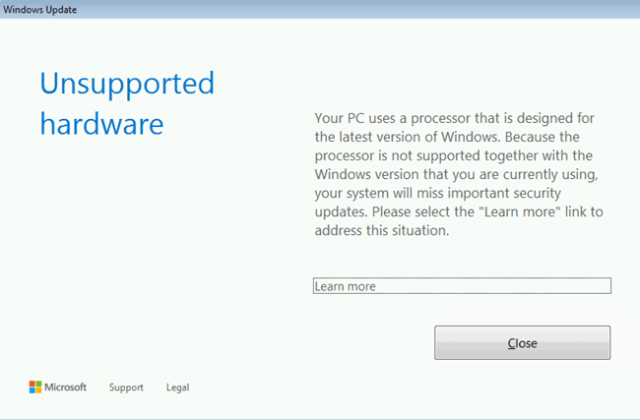Open the Legal link in footer
640x420 pixels.
[175, 388]
